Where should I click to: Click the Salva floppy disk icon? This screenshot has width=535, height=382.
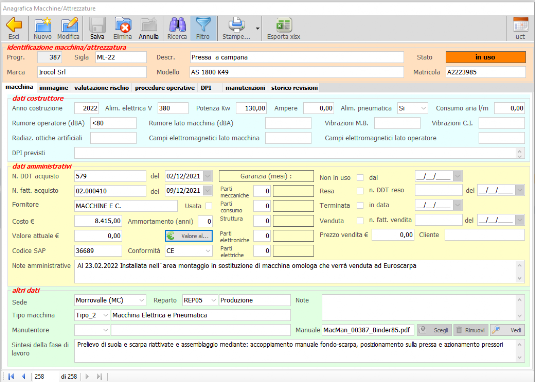click(x=97, y=25)
